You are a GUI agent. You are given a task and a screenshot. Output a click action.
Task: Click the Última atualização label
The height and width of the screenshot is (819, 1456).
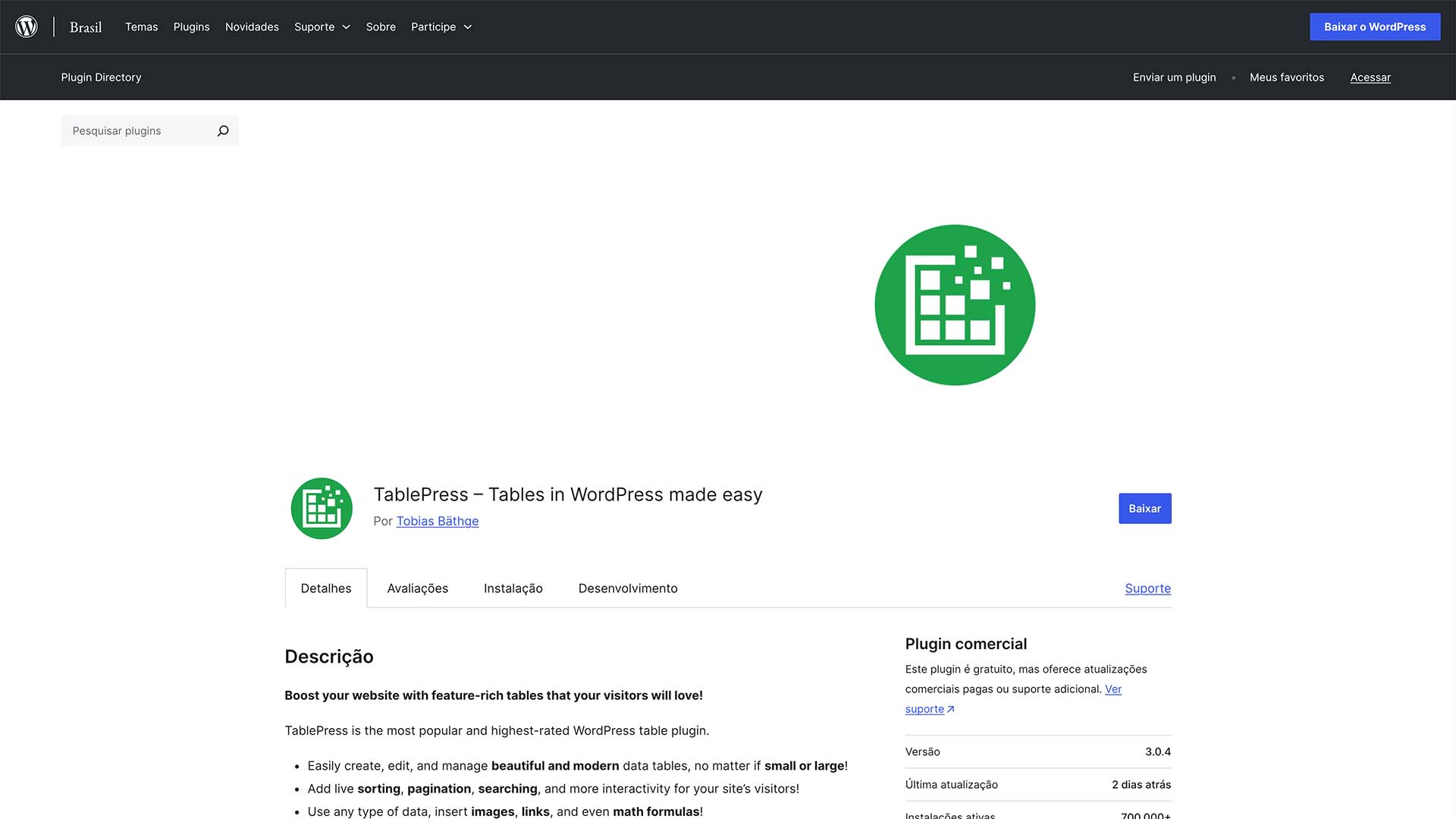click(951, 784)
